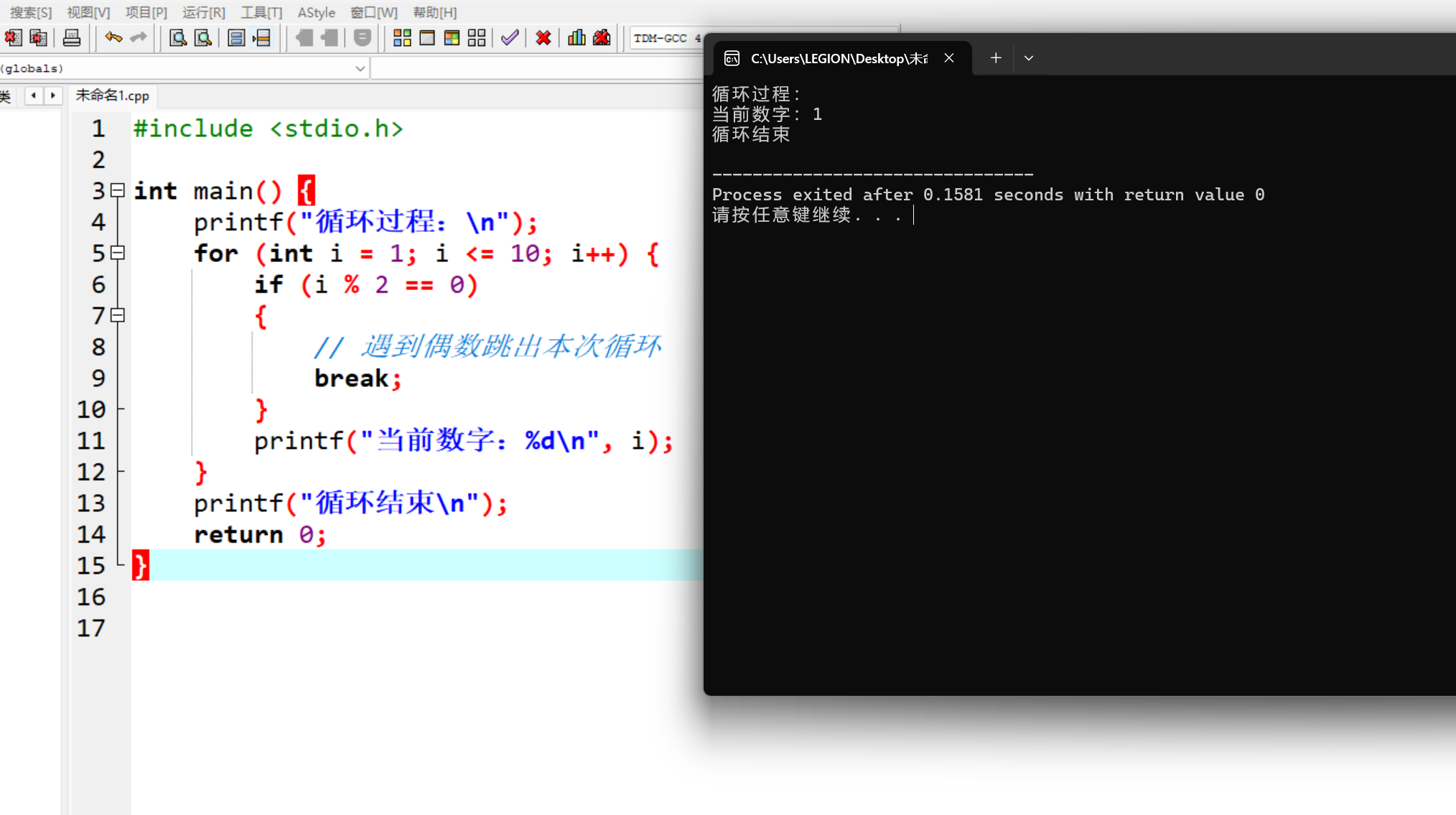Click the Find magnifier toolbar icon
This screenshot has height=815, width=1456.
[x=177, y=38]
